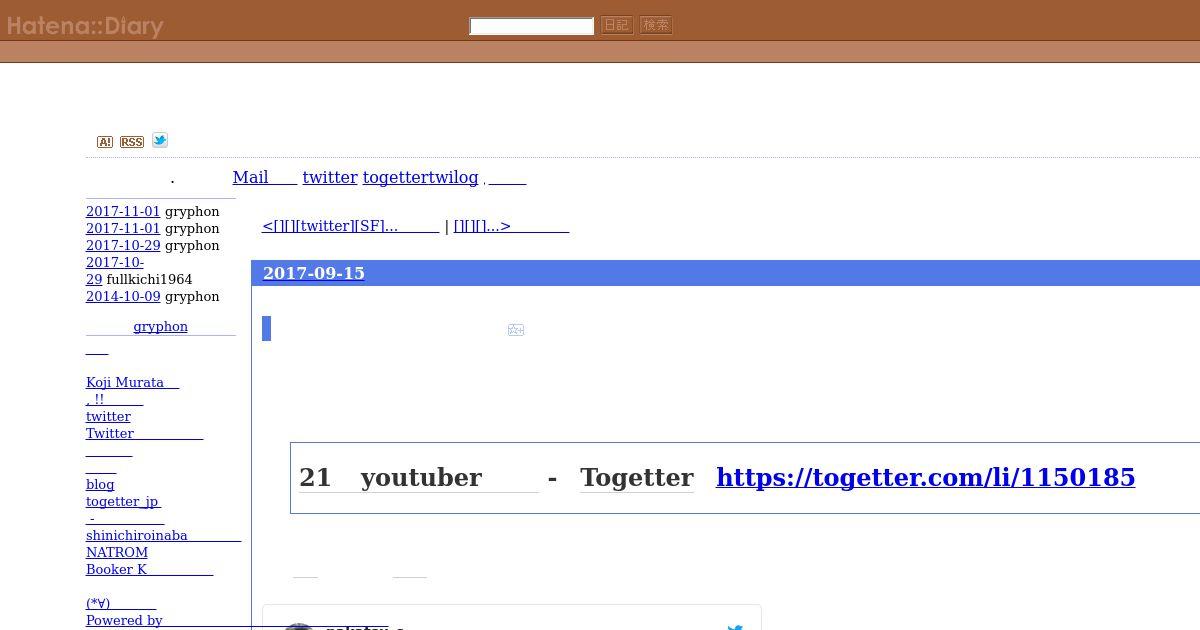
Task: Go to previous entry '<[][][twitter][SF]...'
Action: click(x=350, y=226)
